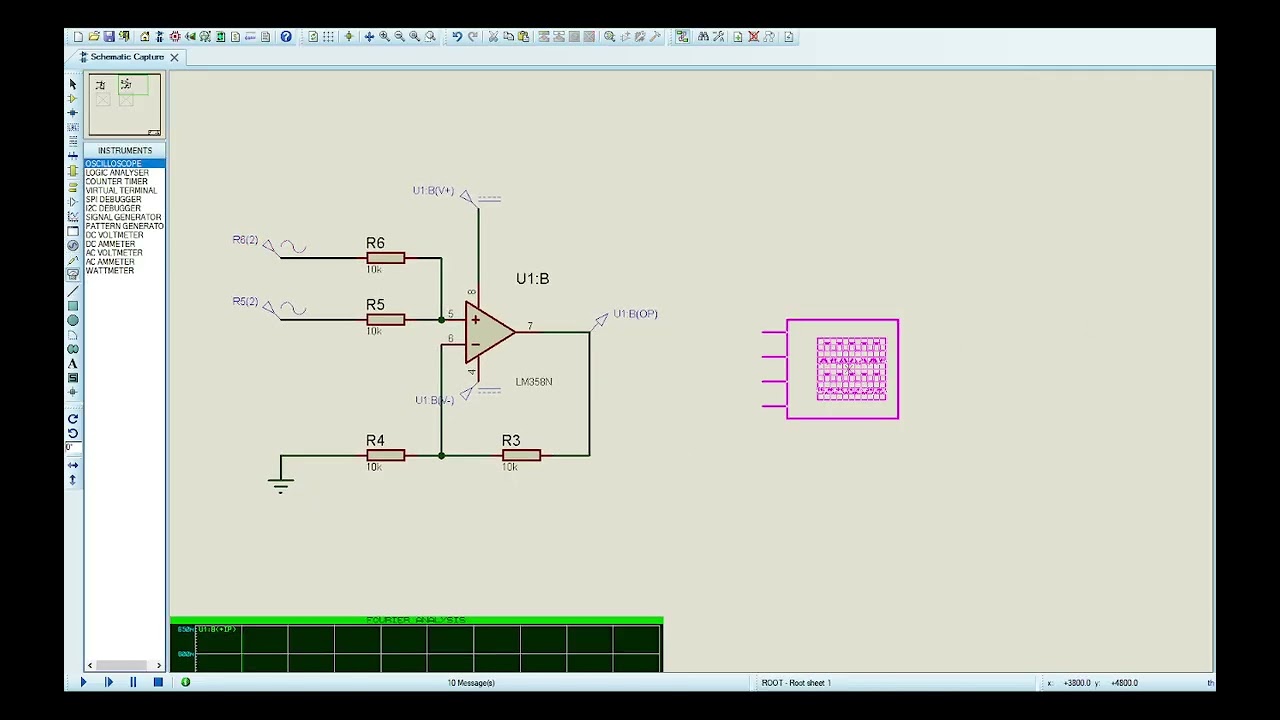Screen dimensions: 1280x720
Task: Flip horizontally with the mirror arrow
Action: coord(72,466)
